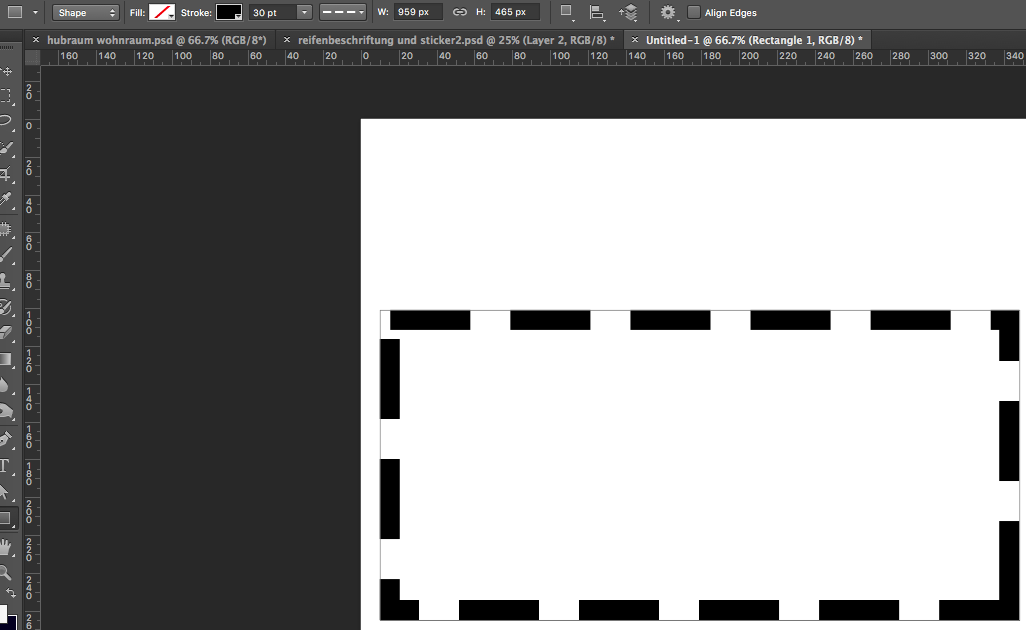Select the Blur droplet tool
Viewport: 1026px width, 630px height.
6,385
